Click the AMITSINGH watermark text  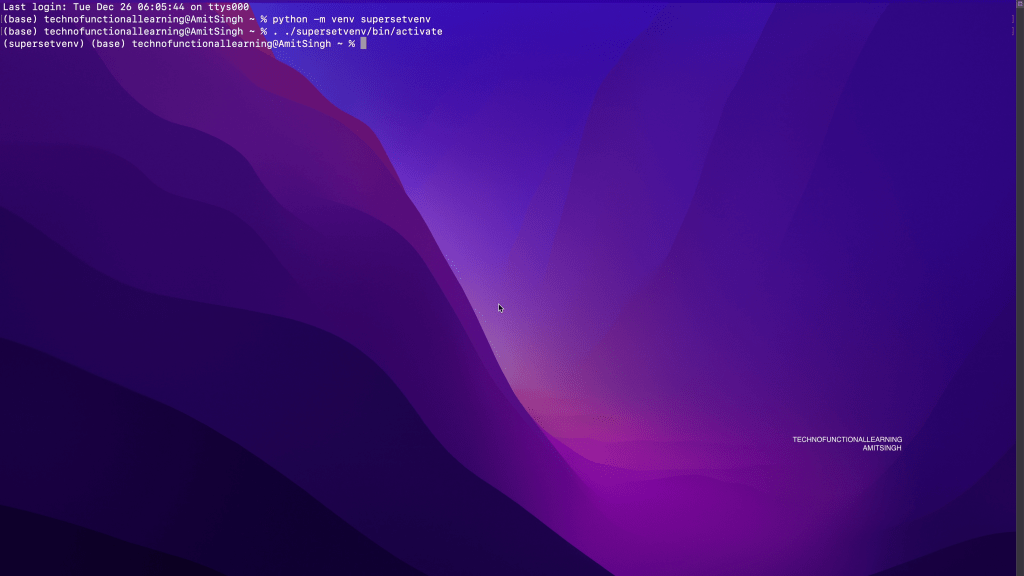tap(882, 448)
